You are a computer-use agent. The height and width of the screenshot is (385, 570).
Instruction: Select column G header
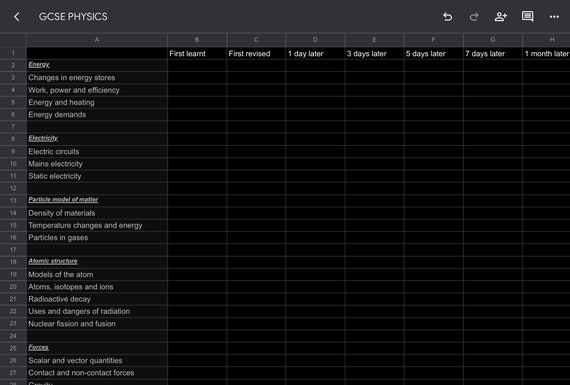click(x=493, y=40)
